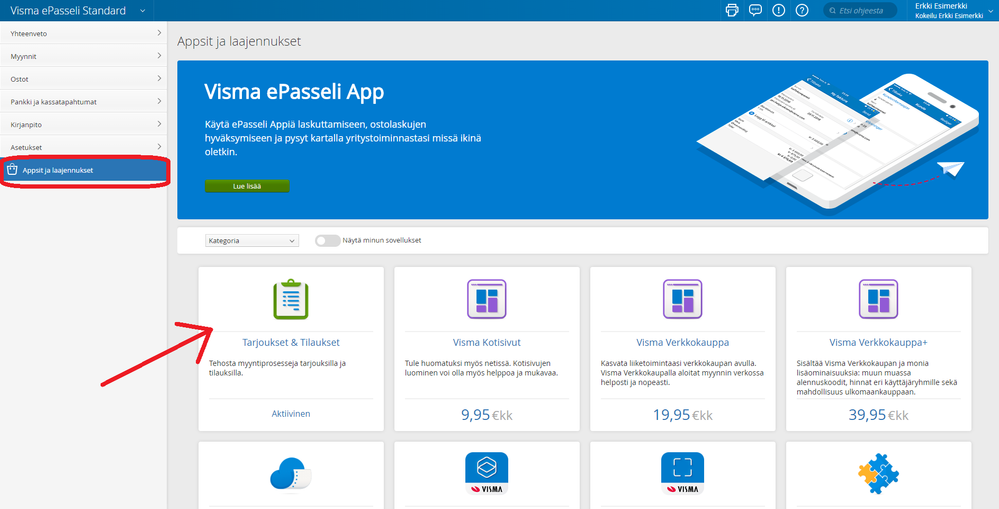This screenshot has width=999, height=509.
Task: Click the 9,95 €kk price
Action: [487, 415]
